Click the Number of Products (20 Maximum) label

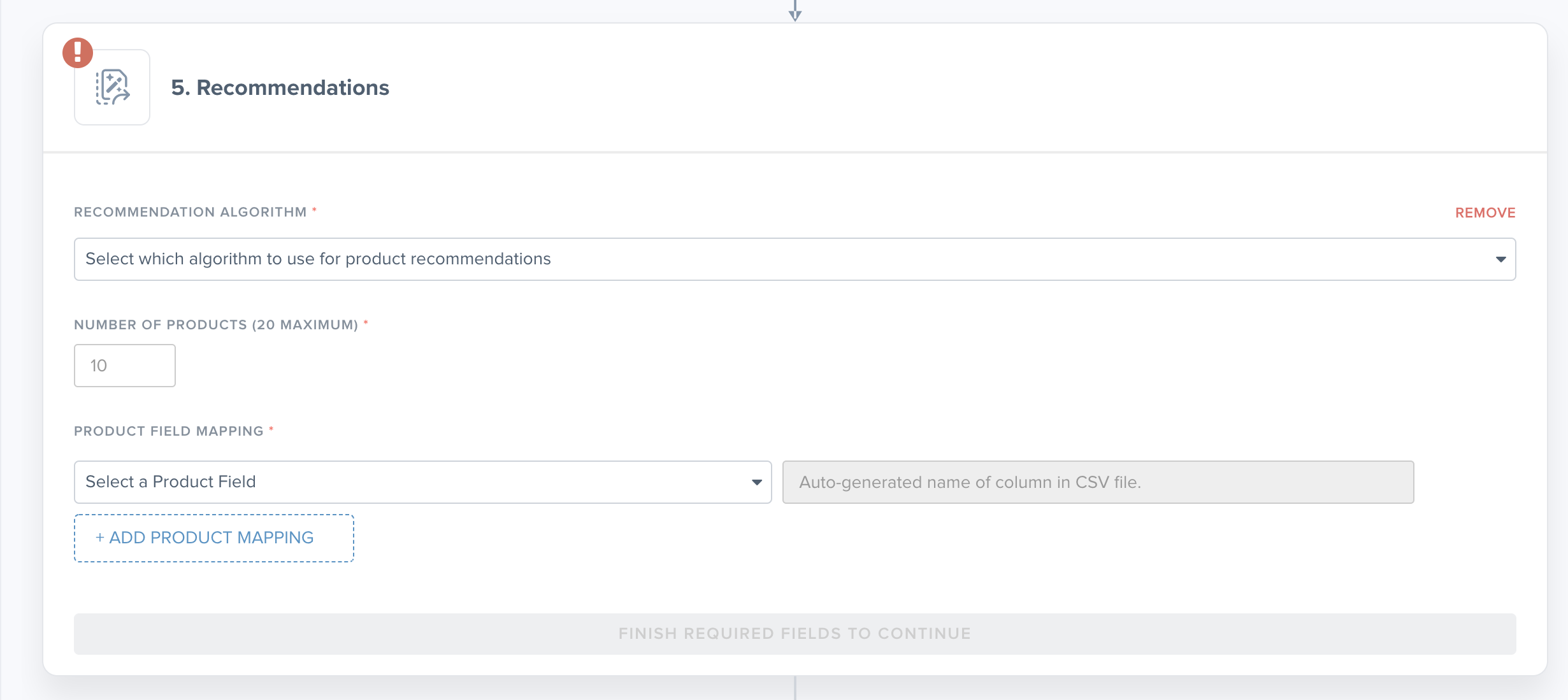click(217, 325)
